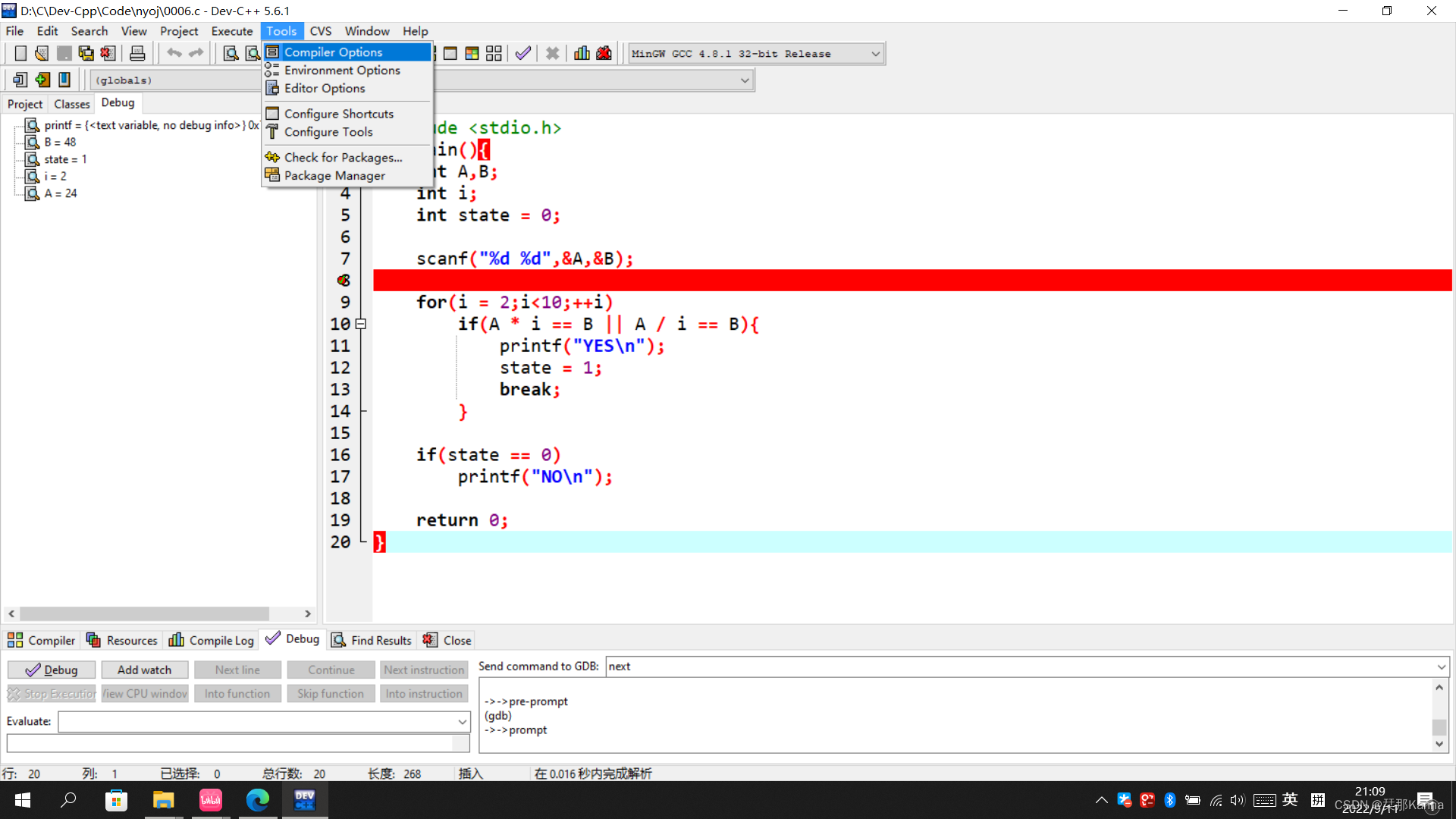Click the Profile analysis bar-chart icon
Screen dimensions: 1456x819
tap(582, 53)
